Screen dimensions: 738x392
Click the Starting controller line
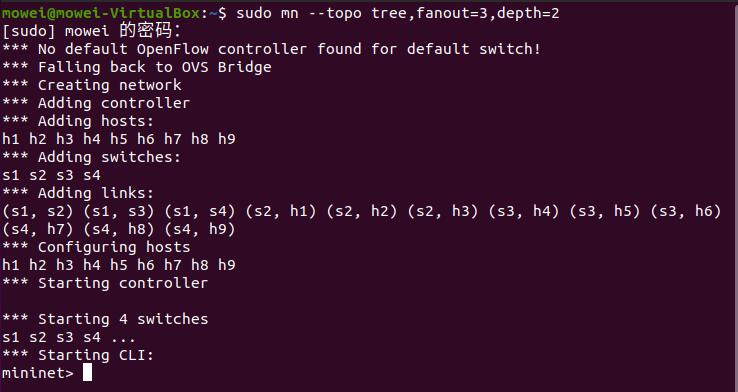[x=105, y=283]
